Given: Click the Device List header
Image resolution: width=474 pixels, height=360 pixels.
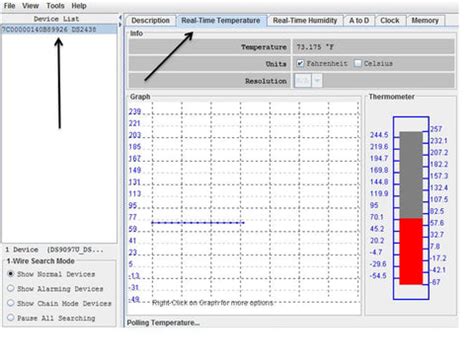Looking at the screenshot, I should 56,19.
